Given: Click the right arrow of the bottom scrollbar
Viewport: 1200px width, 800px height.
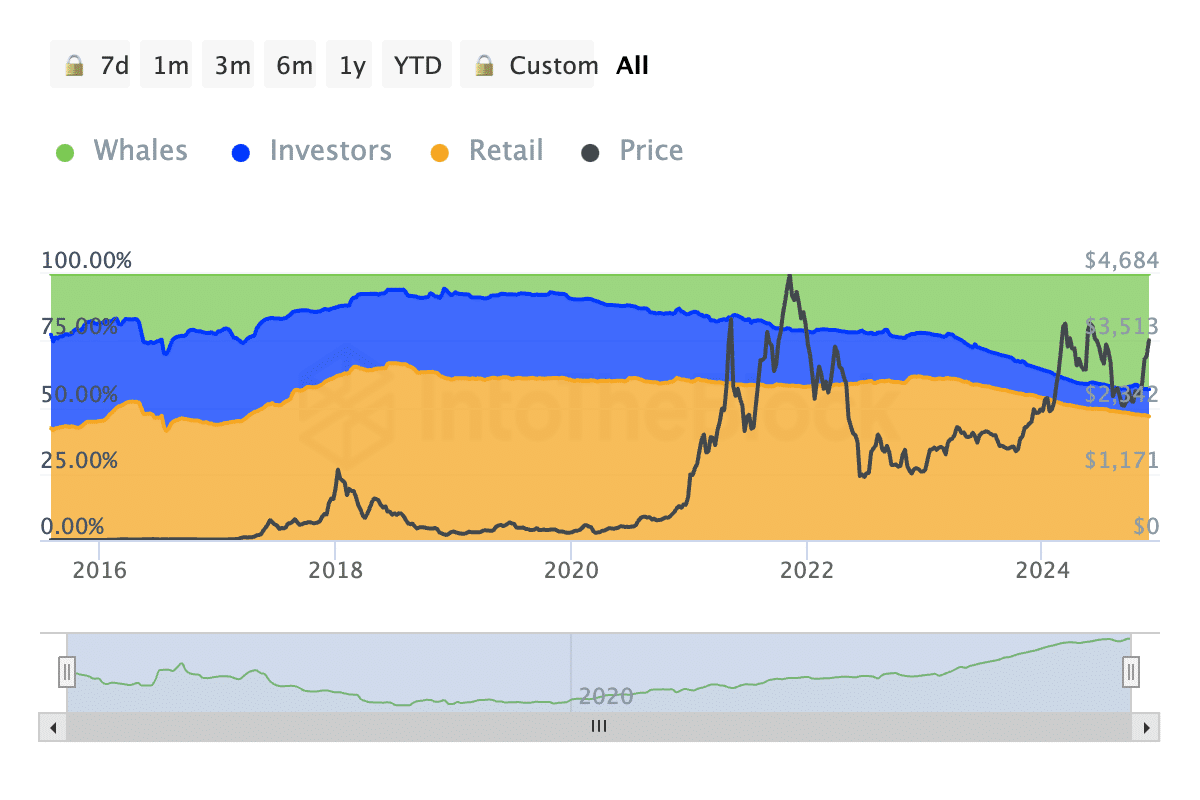Looking at the screenshot, I should (x=1149, y=728).
